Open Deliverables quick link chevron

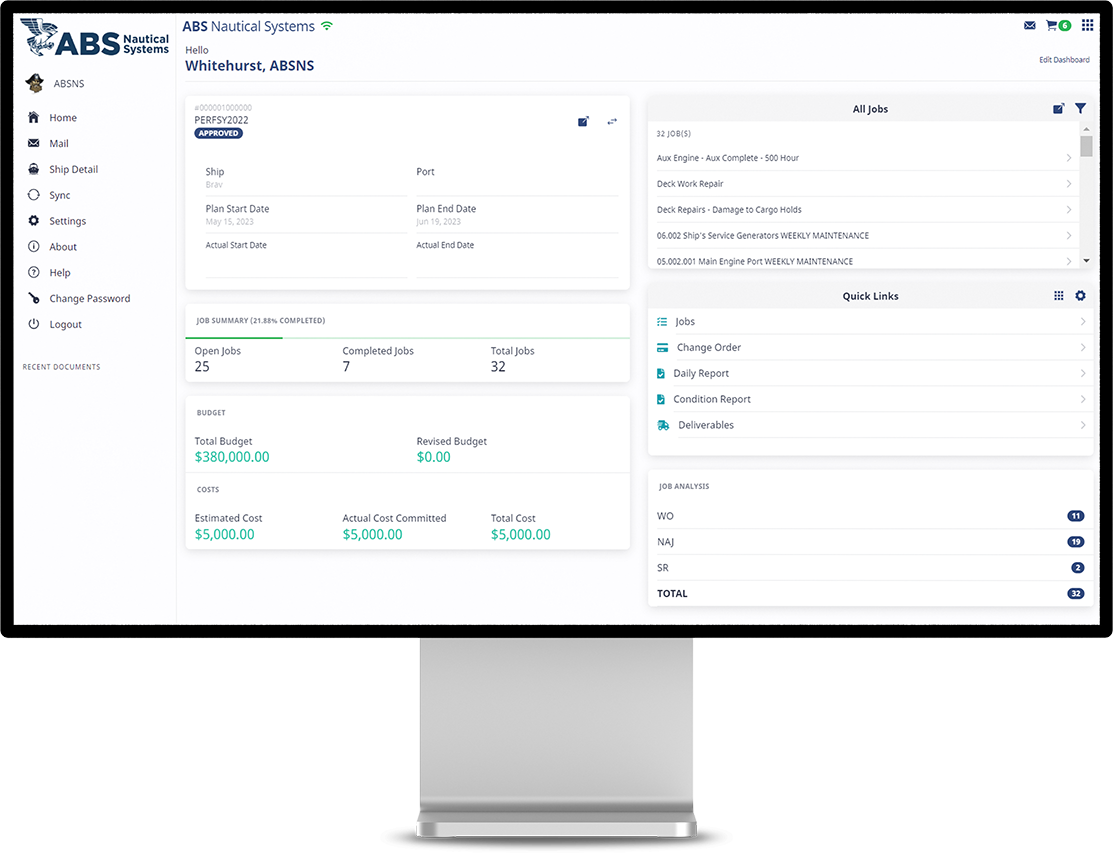point(1082,425)
